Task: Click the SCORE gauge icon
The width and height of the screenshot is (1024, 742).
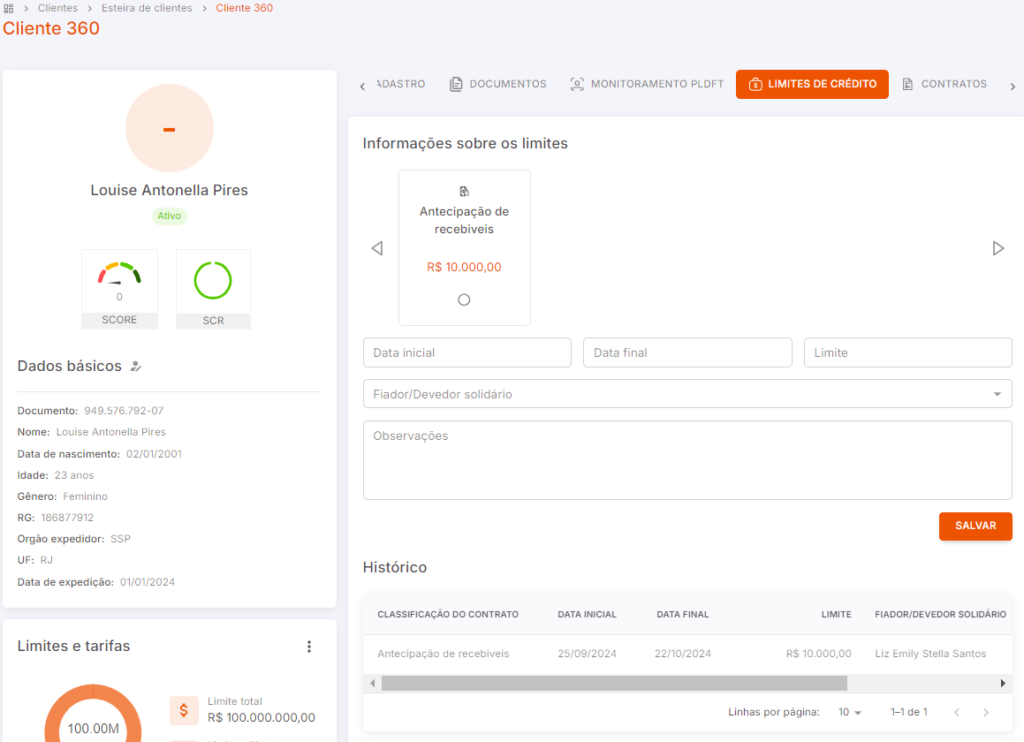Action: [120, 274]
